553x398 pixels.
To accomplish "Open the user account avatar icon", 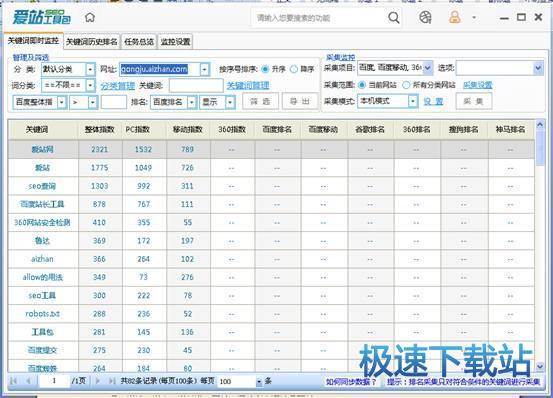I will pyautogui.click(x=455, y=17).
